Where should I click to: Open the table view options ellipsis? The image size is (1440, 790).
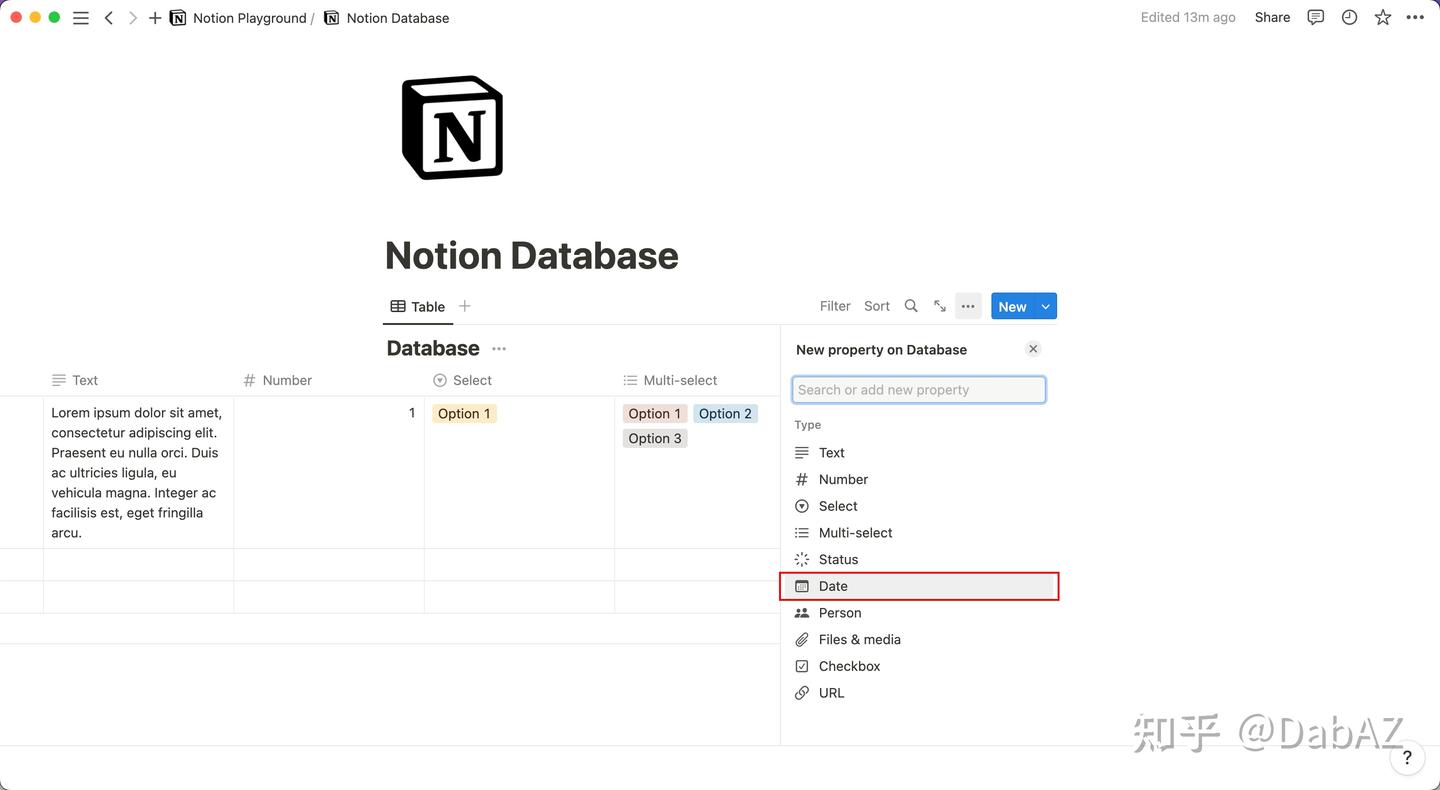pos(967,306)
